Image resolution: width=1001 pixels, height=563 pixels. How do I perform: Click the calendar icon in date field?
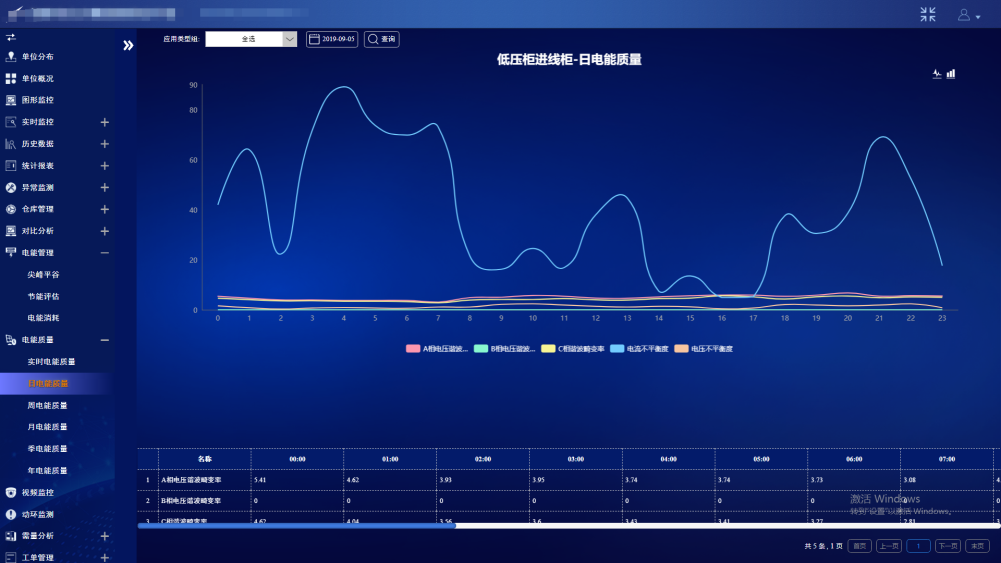click(x=314, y=39)
